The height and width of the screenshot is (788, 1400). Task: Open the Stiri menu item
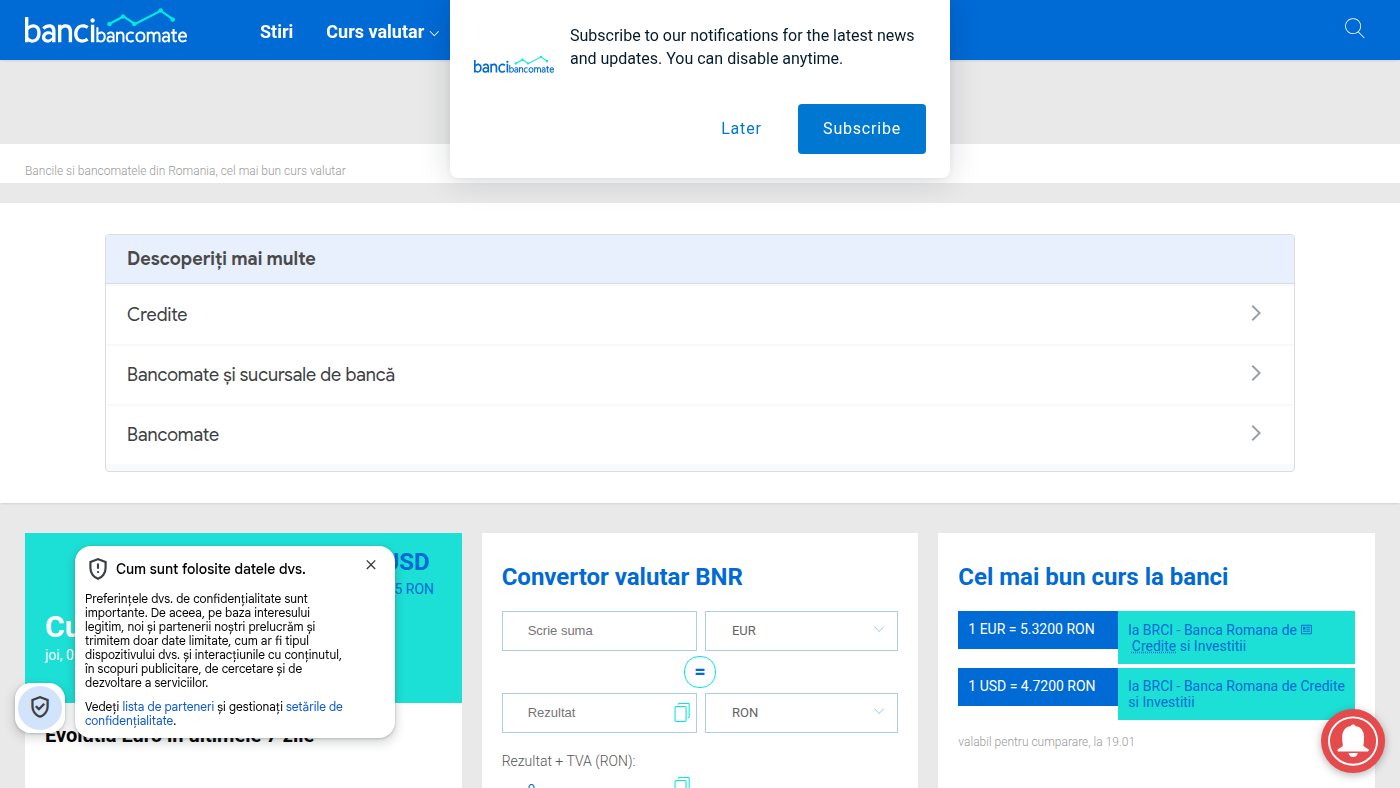tap(276, 32)
